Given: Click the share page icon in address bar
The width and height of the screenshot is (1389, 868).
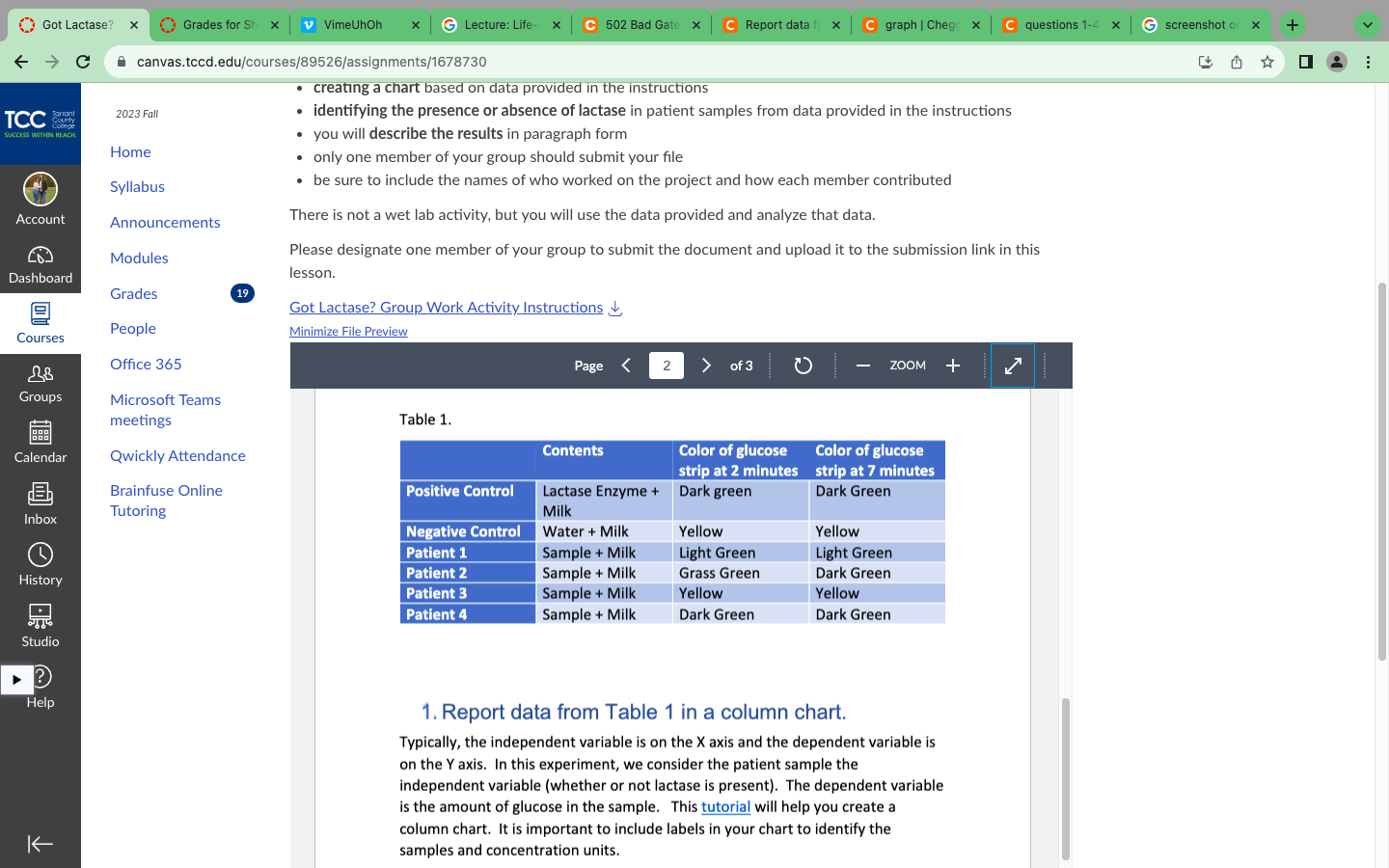Looking at the screenshot, I should tap(1237, 62).
